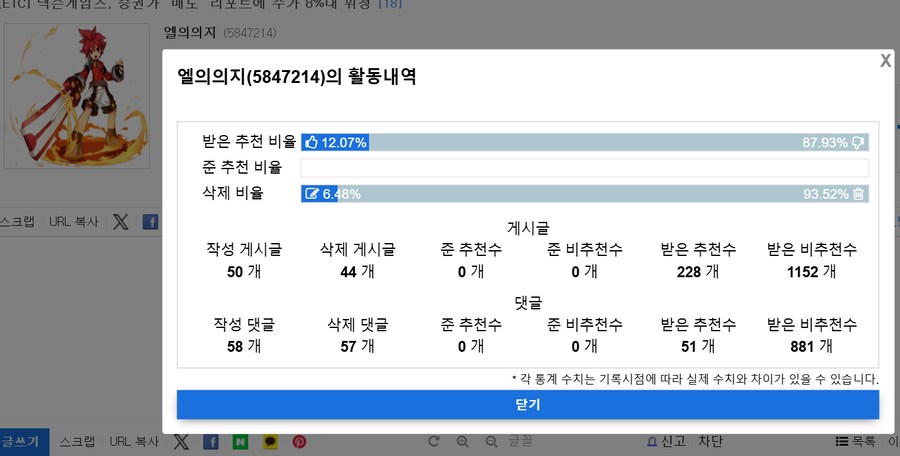The height and width of the screenshot is (456, 900).
Task: Share via the yellow KakaoTalk icon
Action: (x=270, y=442)
